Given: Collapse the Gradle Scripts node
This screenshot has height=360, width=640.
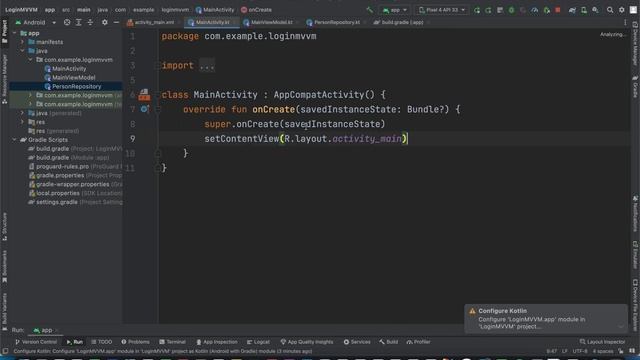Looking at the screenshot, I should (x=15, y=140).
